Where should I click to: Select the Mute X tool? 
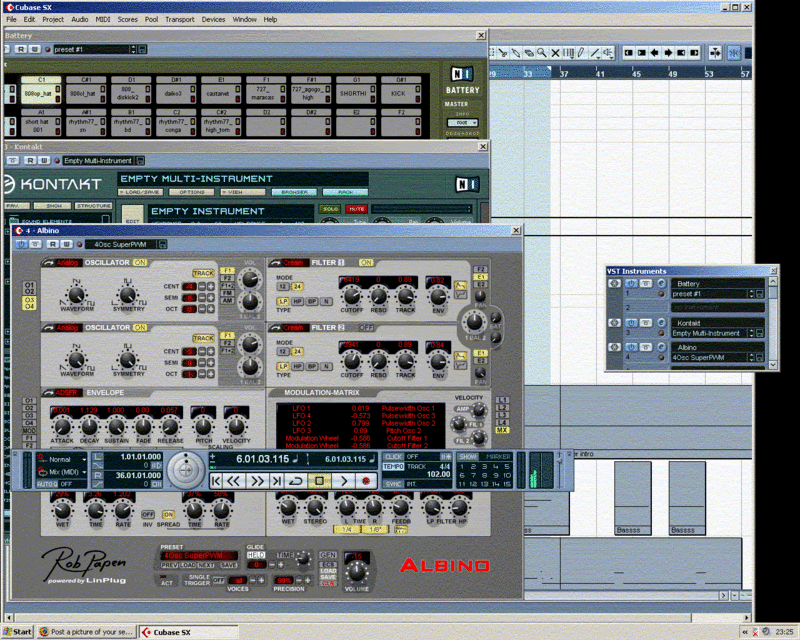[555, 53]
